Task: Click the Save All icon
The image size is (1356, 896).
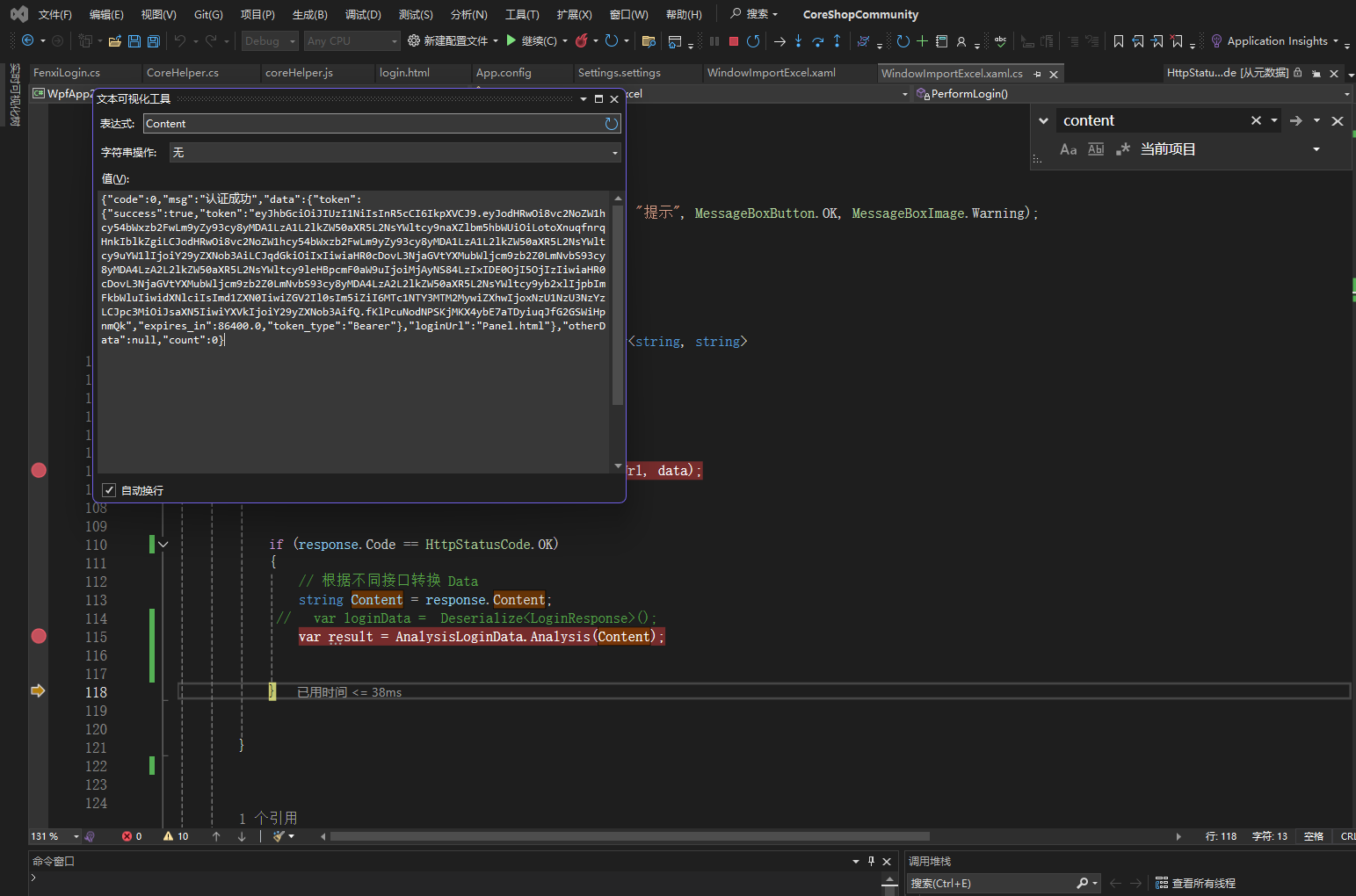Action: coord(154,41)
